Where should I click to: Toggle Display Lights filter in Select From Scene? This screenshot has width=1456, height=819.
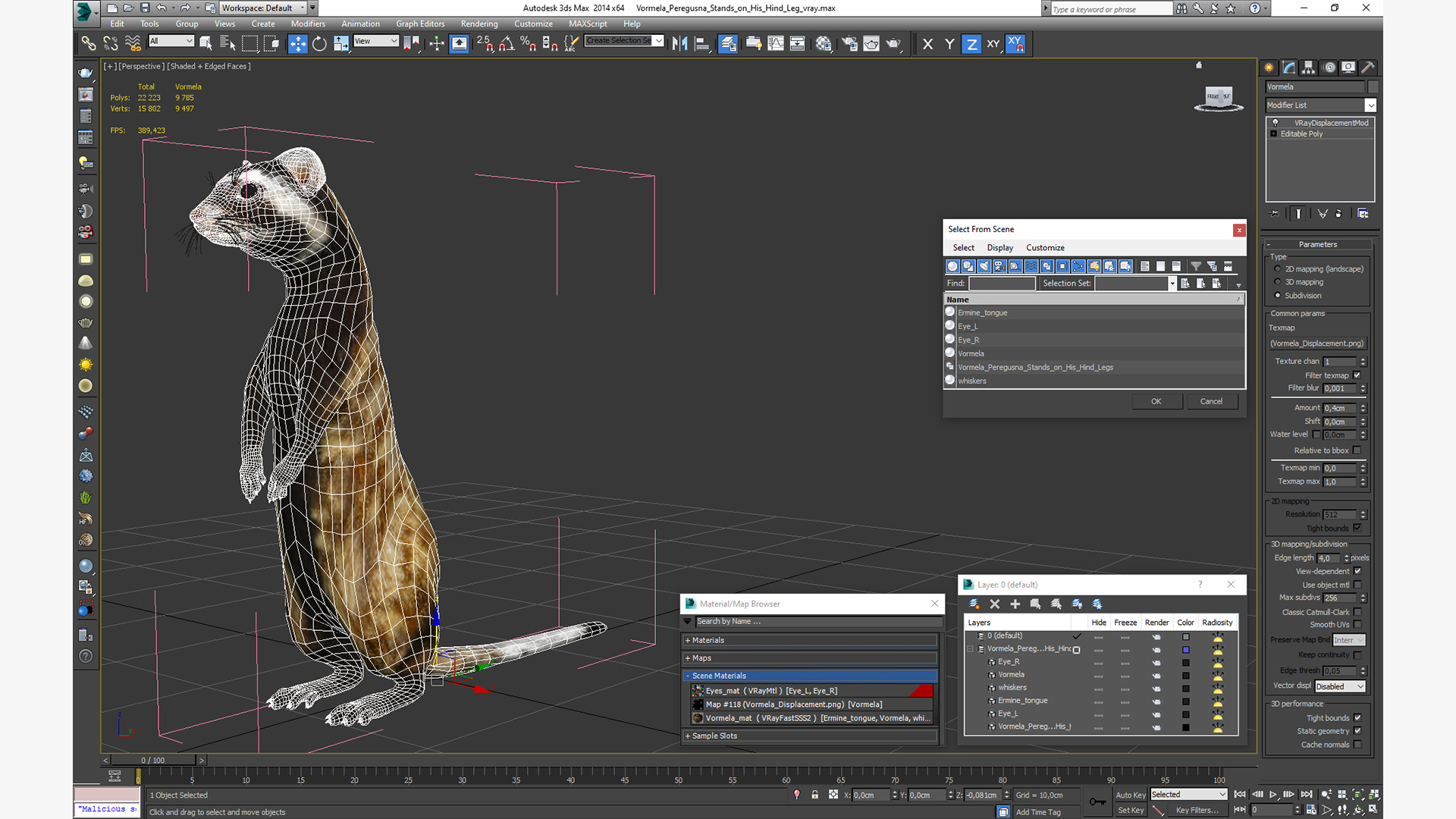point(984,266)
